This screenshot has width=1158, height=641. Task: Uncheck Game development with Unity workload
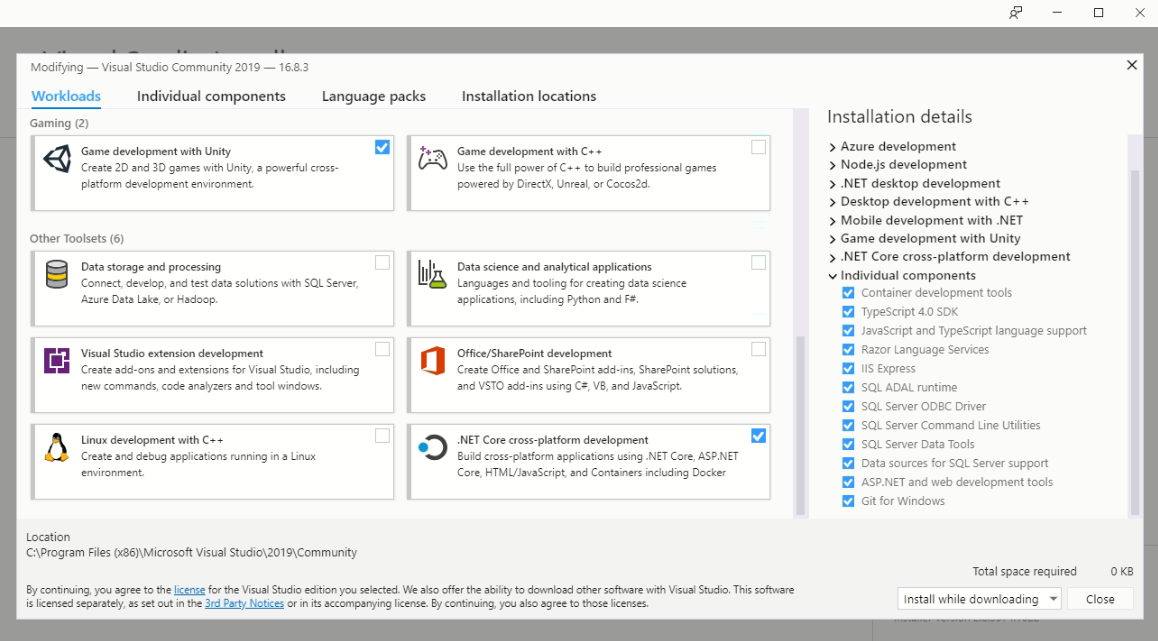click(x=382, y=147)
